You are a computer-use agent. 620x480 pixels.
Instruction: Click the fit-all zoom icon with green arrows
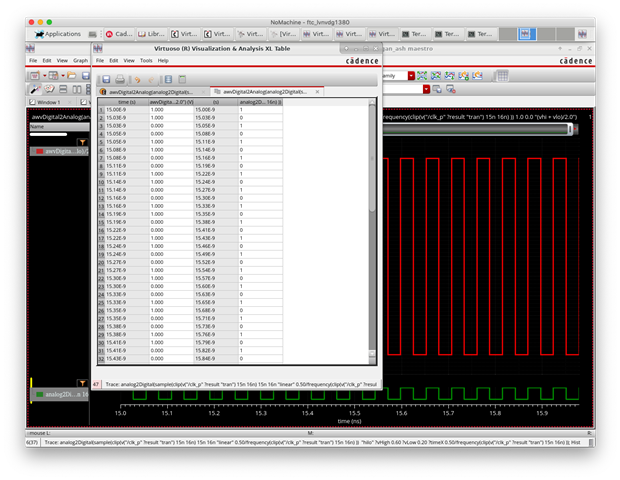pyautogui.click(x=422, y=75)
